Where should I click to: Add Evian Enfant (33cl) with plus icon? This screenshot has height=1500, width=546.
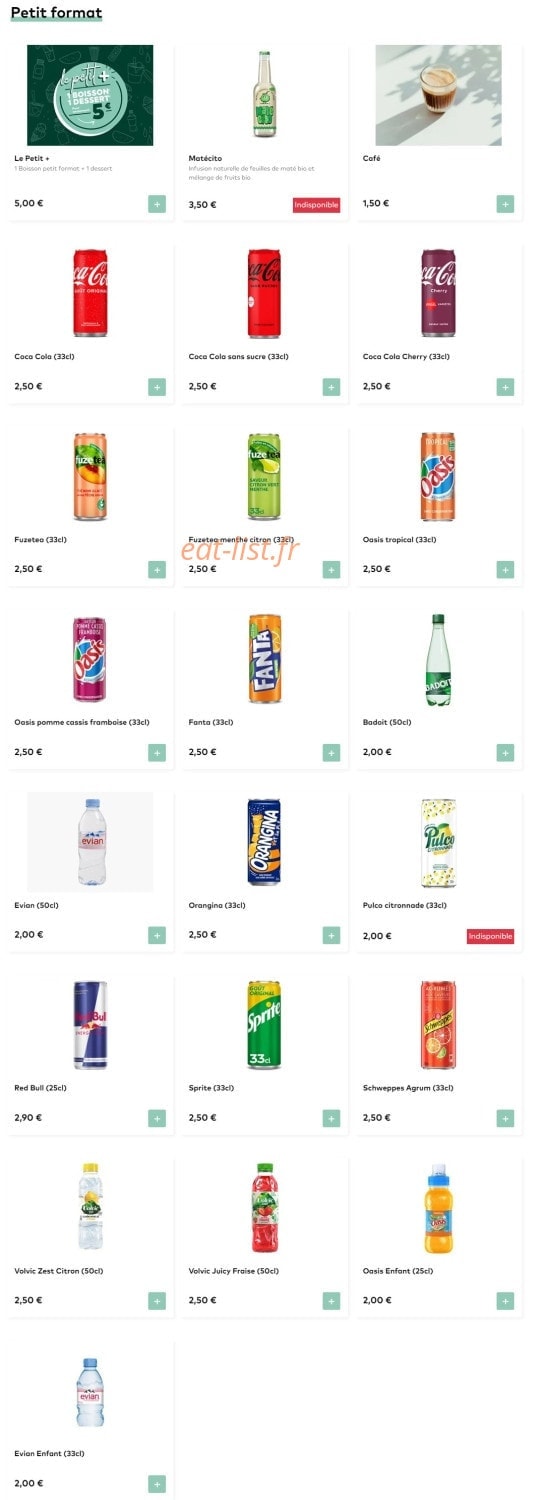coord(157,1484)
